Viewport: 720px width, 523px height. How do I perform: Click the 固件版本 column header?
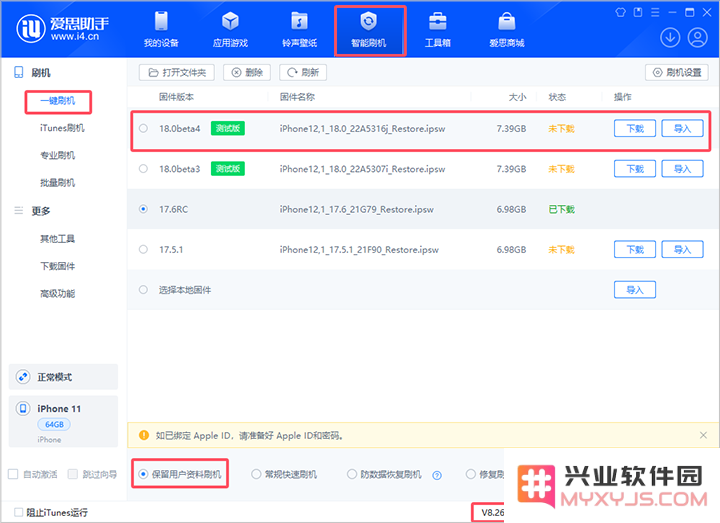coord(176,97)
